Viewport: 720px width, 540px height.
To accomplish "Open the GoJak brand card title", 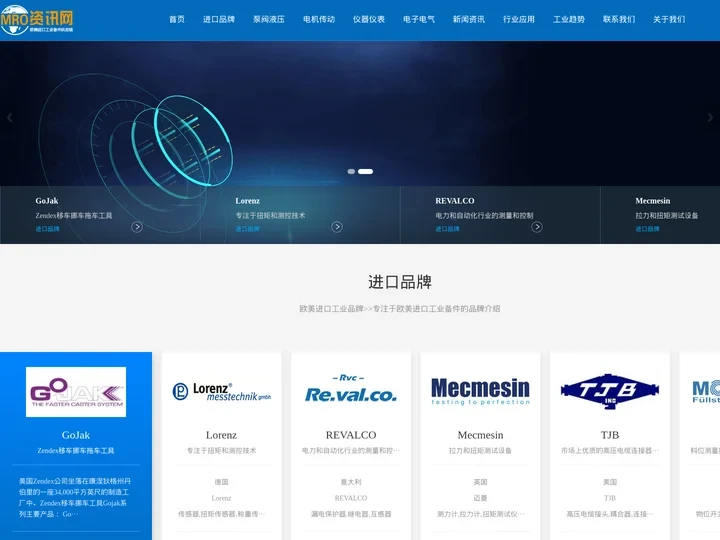I will (x=76, y=435).
